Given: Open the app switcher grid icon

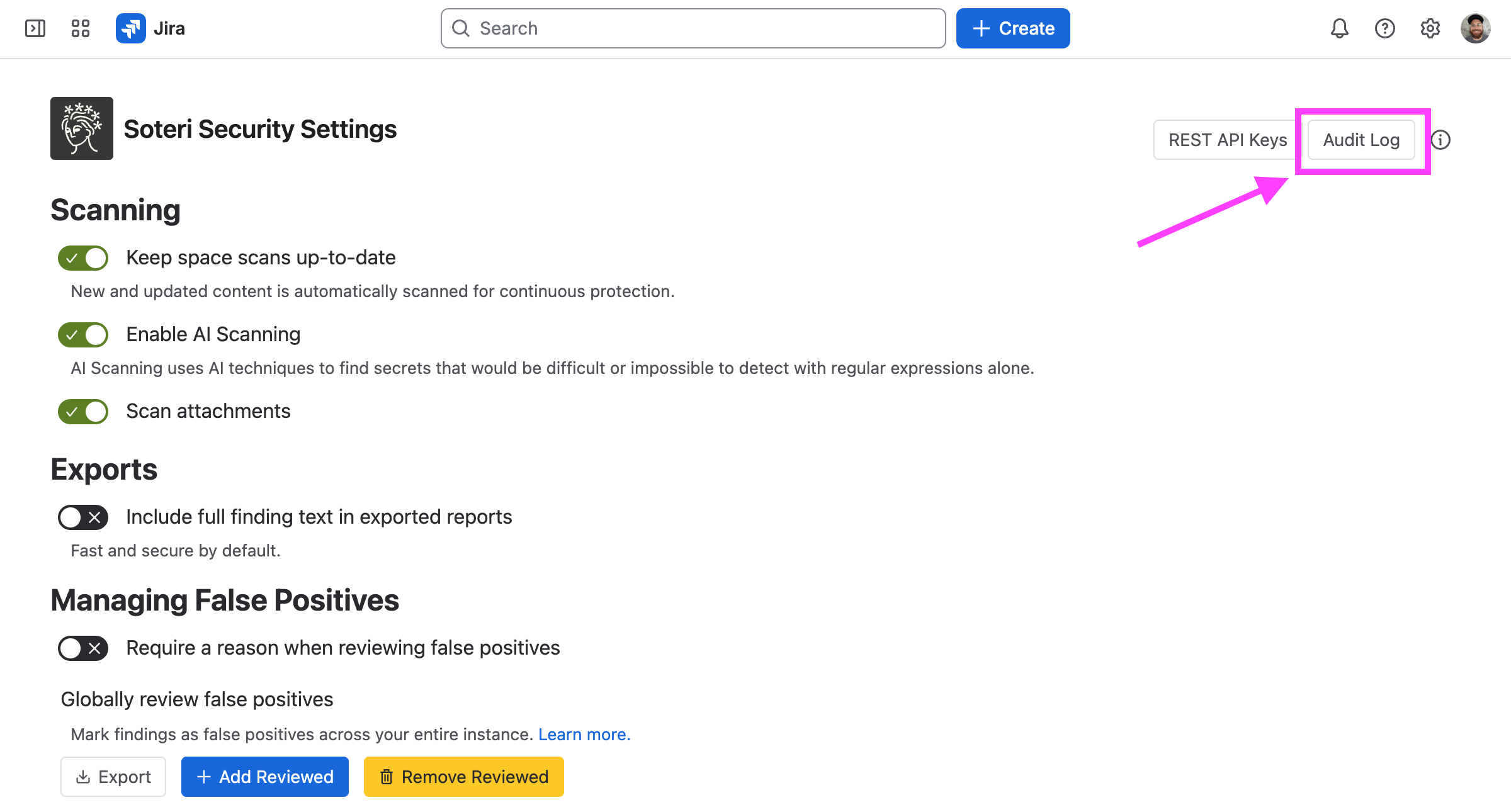Looking at the screenshot, I should coord(81,28).
